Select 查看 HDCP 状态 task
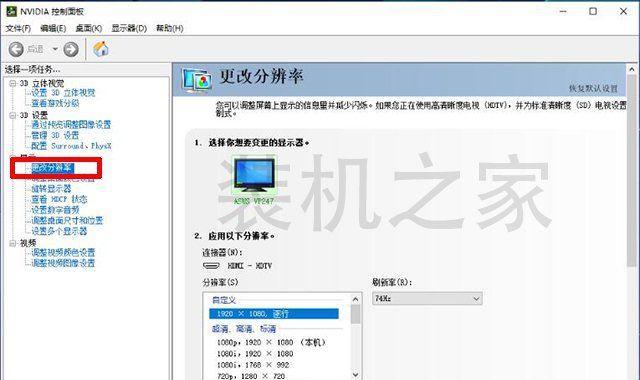The image size is (640, 380). [59, 199]
